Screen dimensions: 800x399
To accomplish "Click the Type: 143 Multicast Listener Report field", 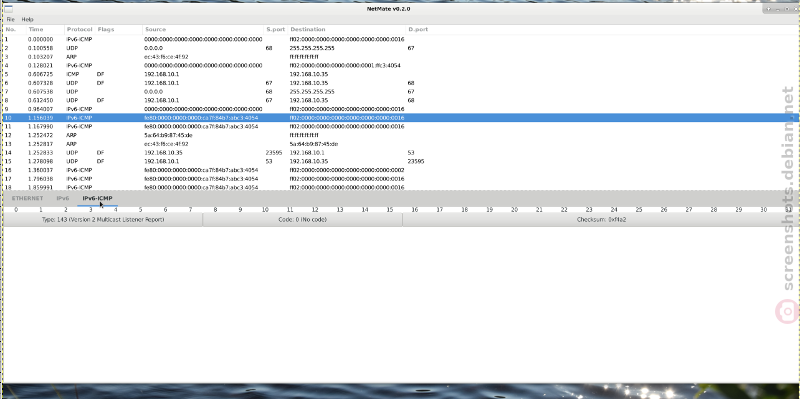I will click(x=103, y=220).
